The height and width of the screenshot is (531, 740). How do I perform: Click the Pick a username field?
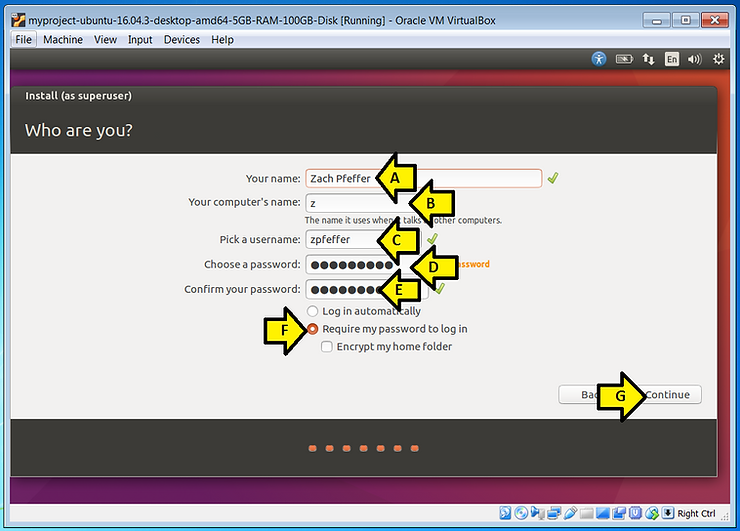tap(363, 240)
